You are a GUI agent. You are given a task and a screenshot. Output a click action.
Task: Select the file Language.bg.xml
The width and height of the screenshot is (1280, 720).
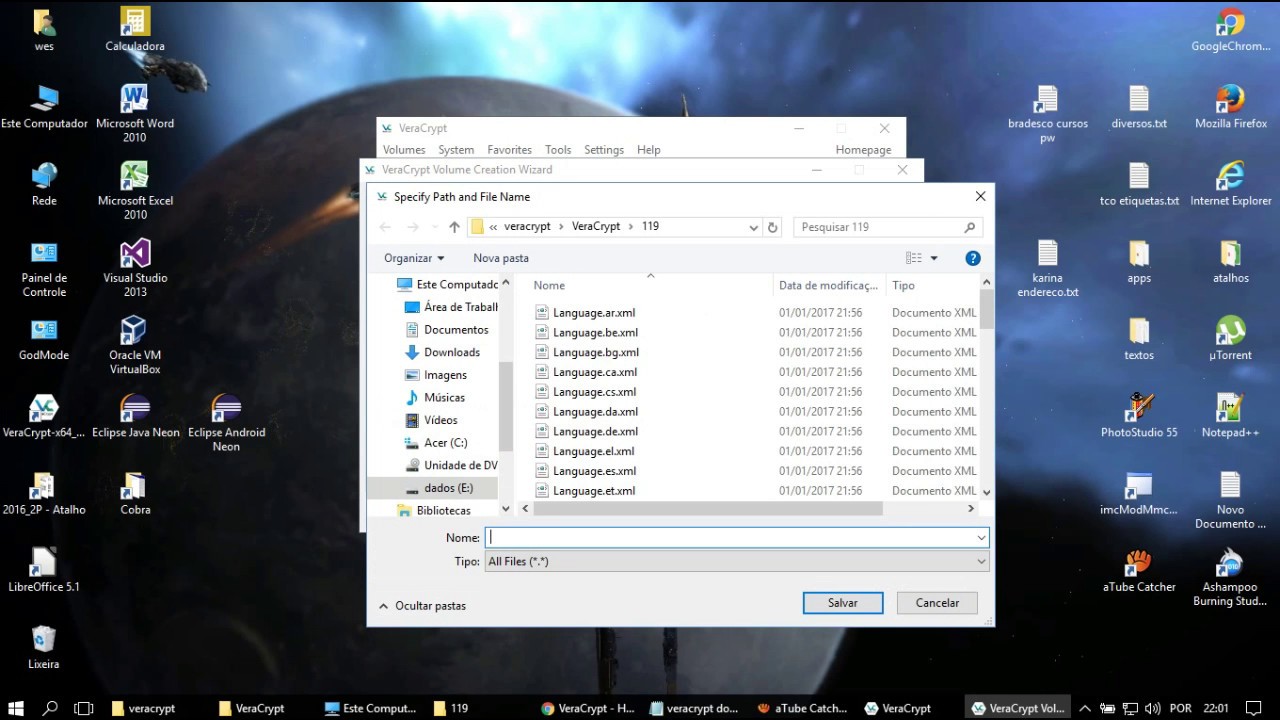596,353
